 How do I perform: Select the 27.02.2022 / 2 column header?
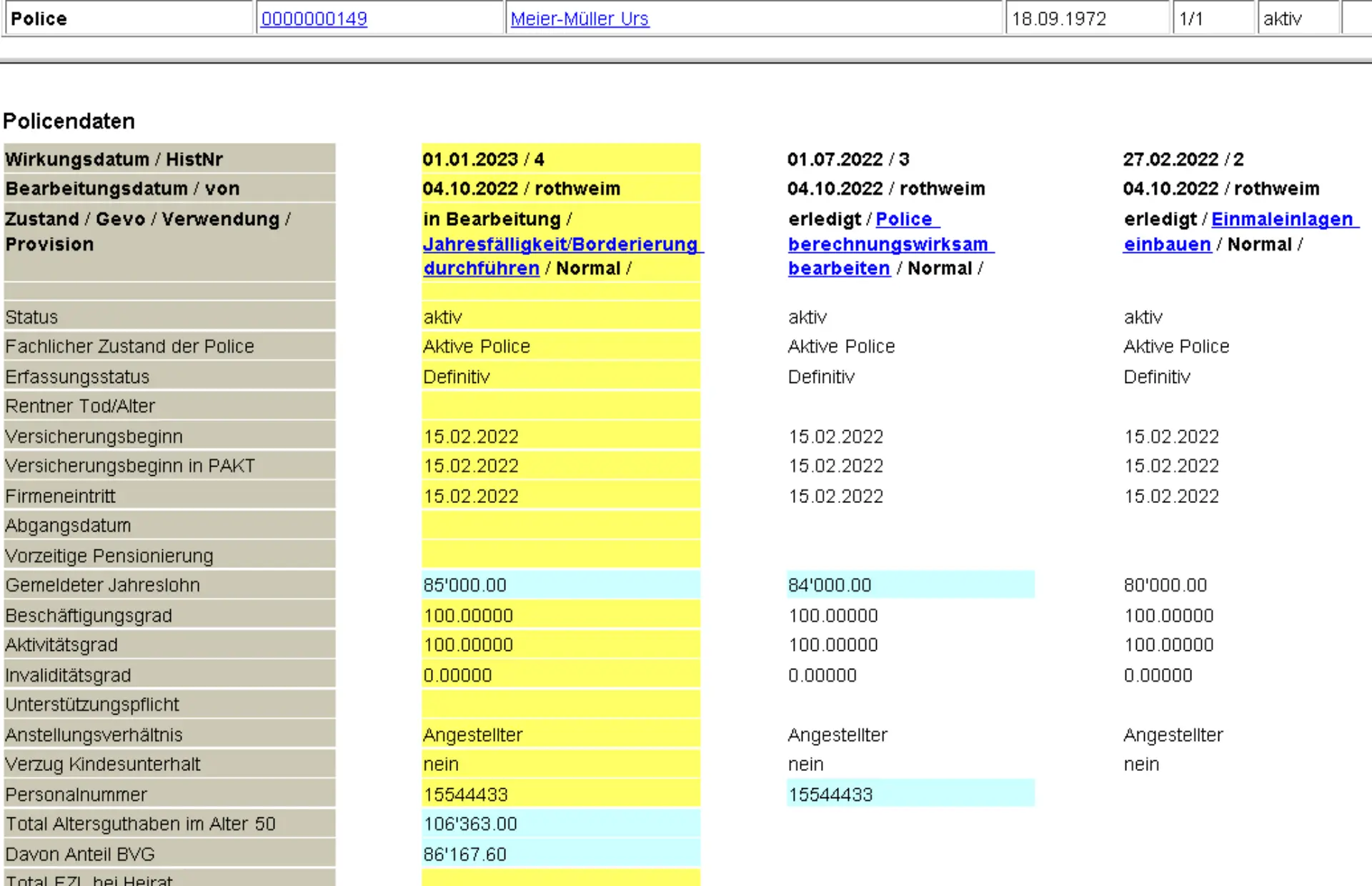tap(1183, 159)
